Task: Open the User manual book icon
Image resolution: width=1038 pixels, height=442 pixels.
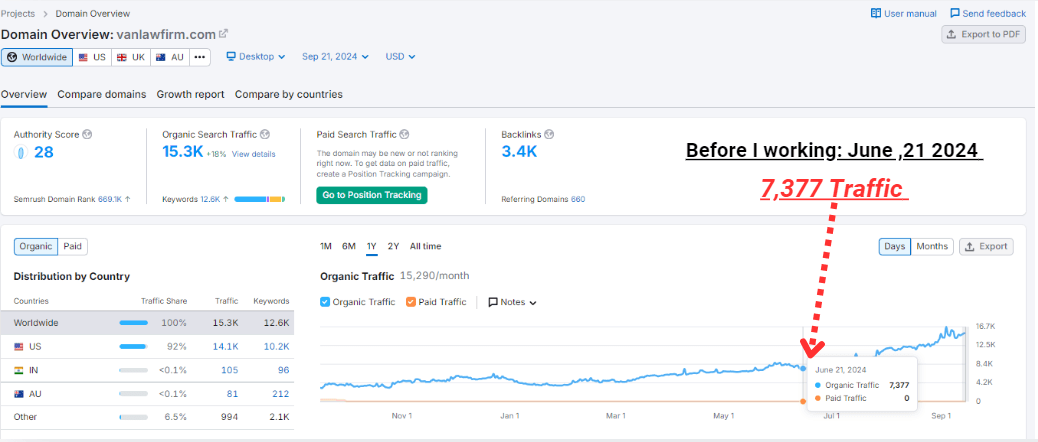Action: pyautogui.click(x=876, y=14)
